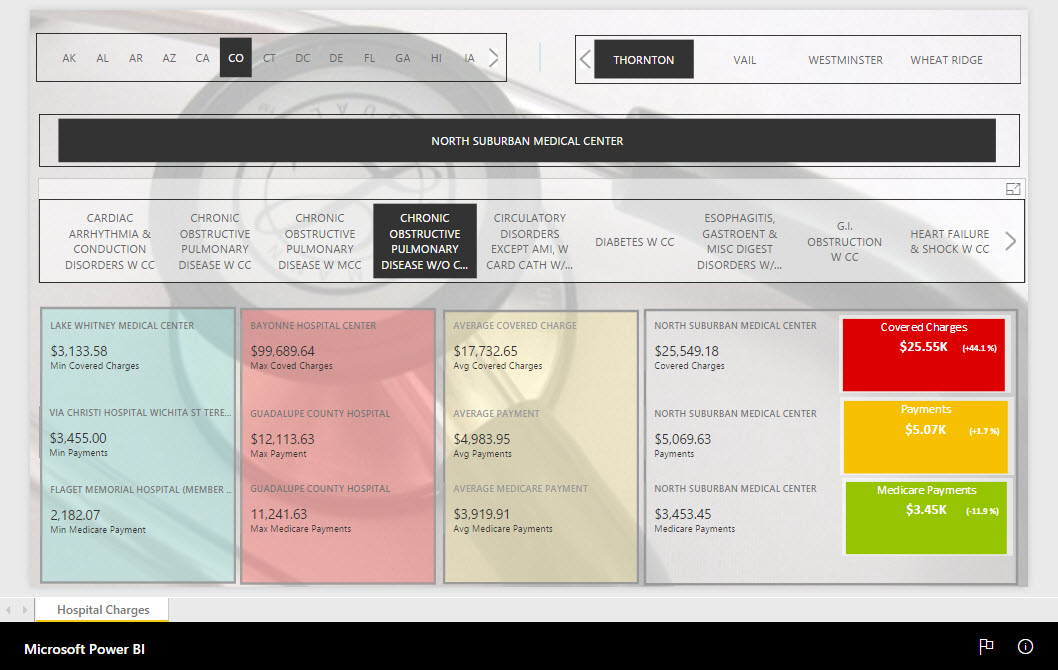Image resolution: width=1058 pixels, height=670 pixels.
Task: Choose the VAIL city
Action: coord(744,59)
